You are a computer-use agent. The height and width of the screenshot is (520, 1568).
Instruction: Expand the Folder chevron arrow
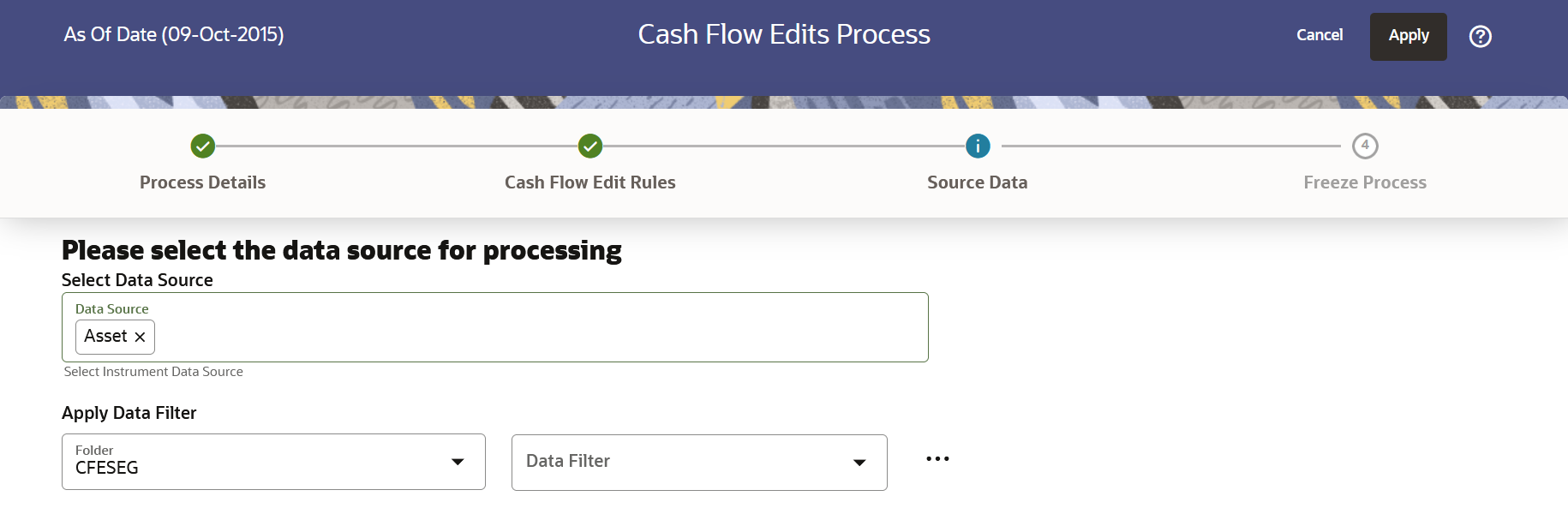click(459, 462)
